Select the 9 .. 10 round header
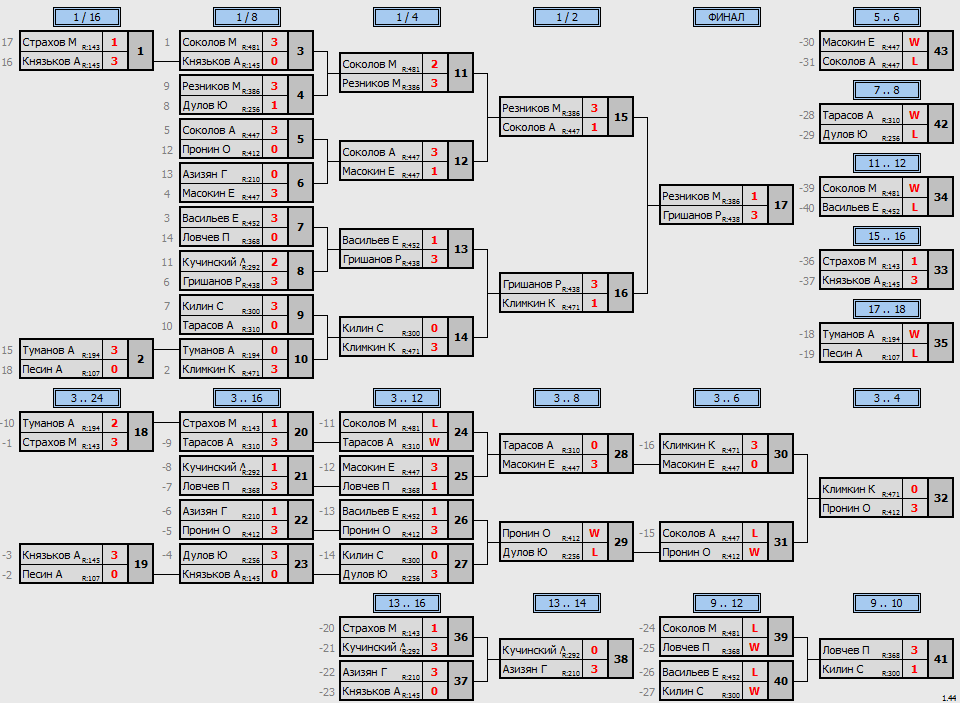Viewport: 960px width, 703px height. coord(887,603)
